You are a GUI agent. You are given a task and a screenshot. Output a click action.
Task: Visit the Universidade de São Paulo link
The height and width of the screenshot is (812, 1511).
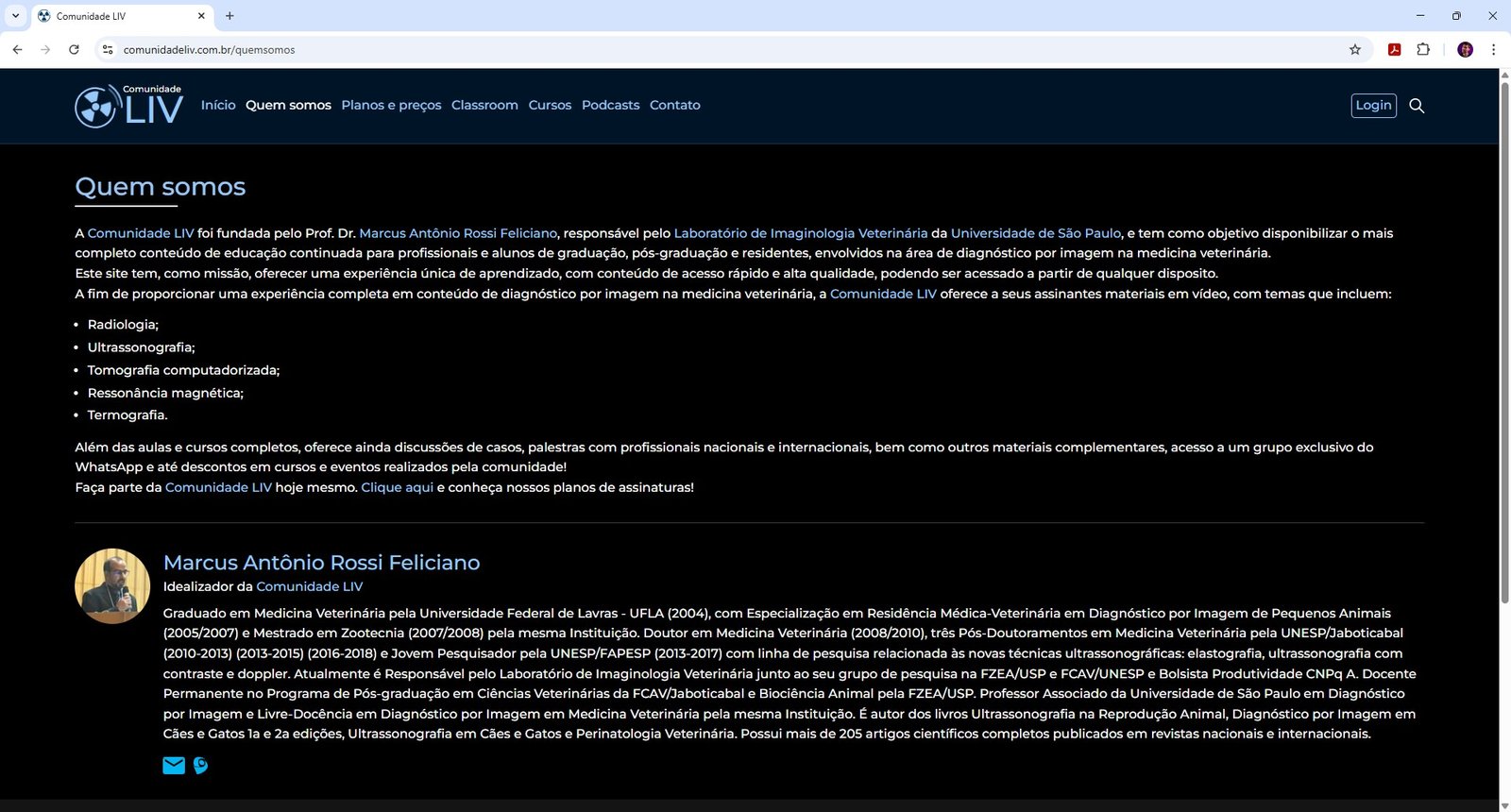(1036, 233)
